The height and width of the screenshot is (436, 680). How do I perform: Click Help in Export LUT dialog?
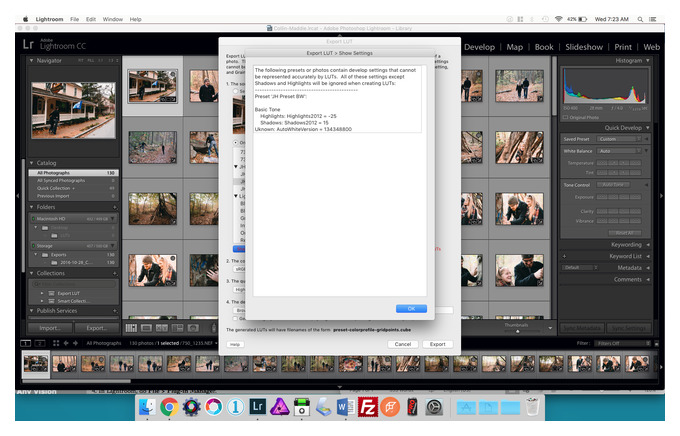pos(235,344)
